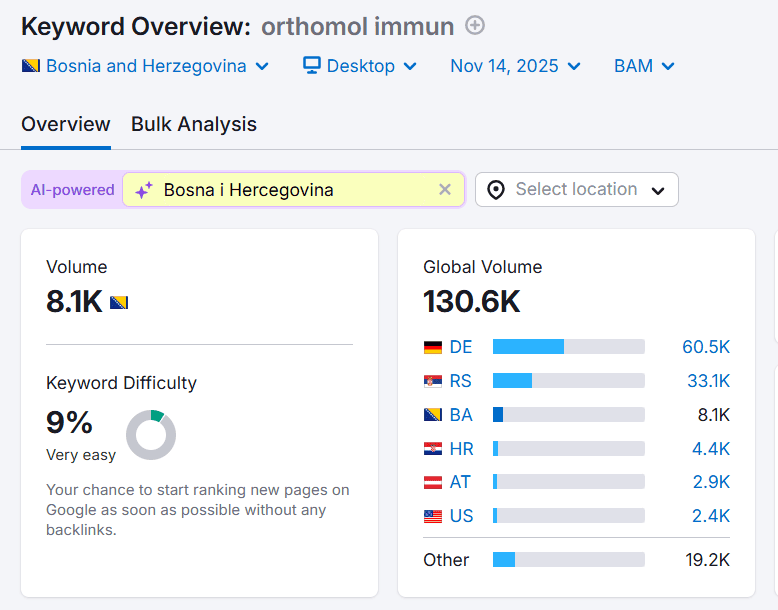Open the 2.9K volume link for Austria
778x610 pixels.
click(x=711, y=482)
